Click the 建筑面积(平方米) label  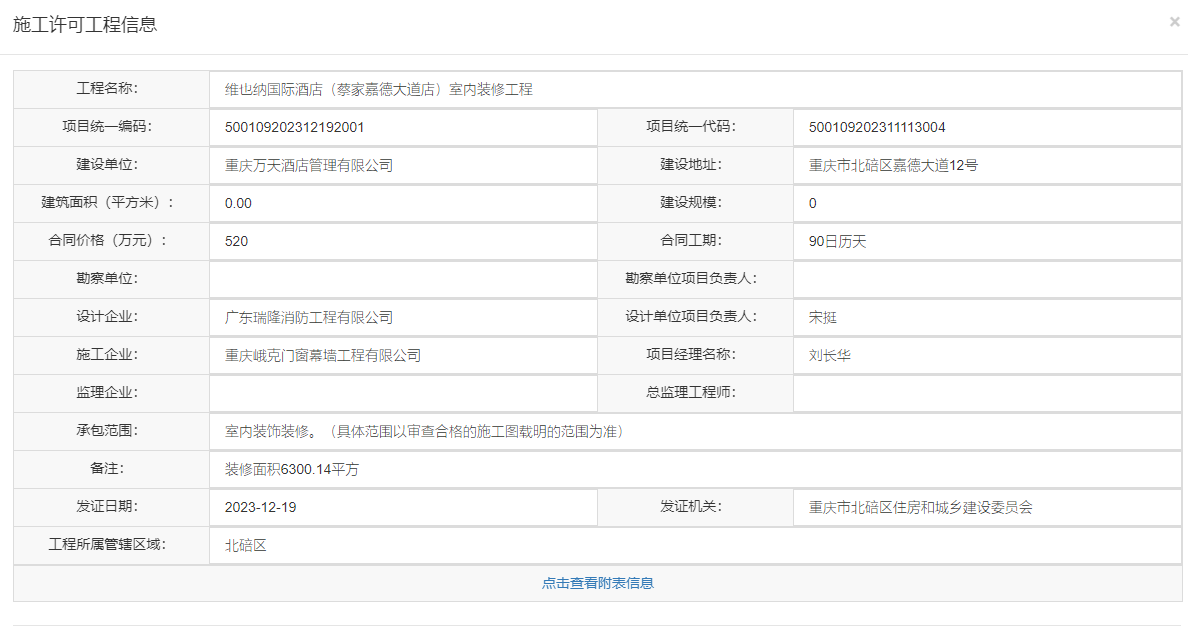[107, 202]
